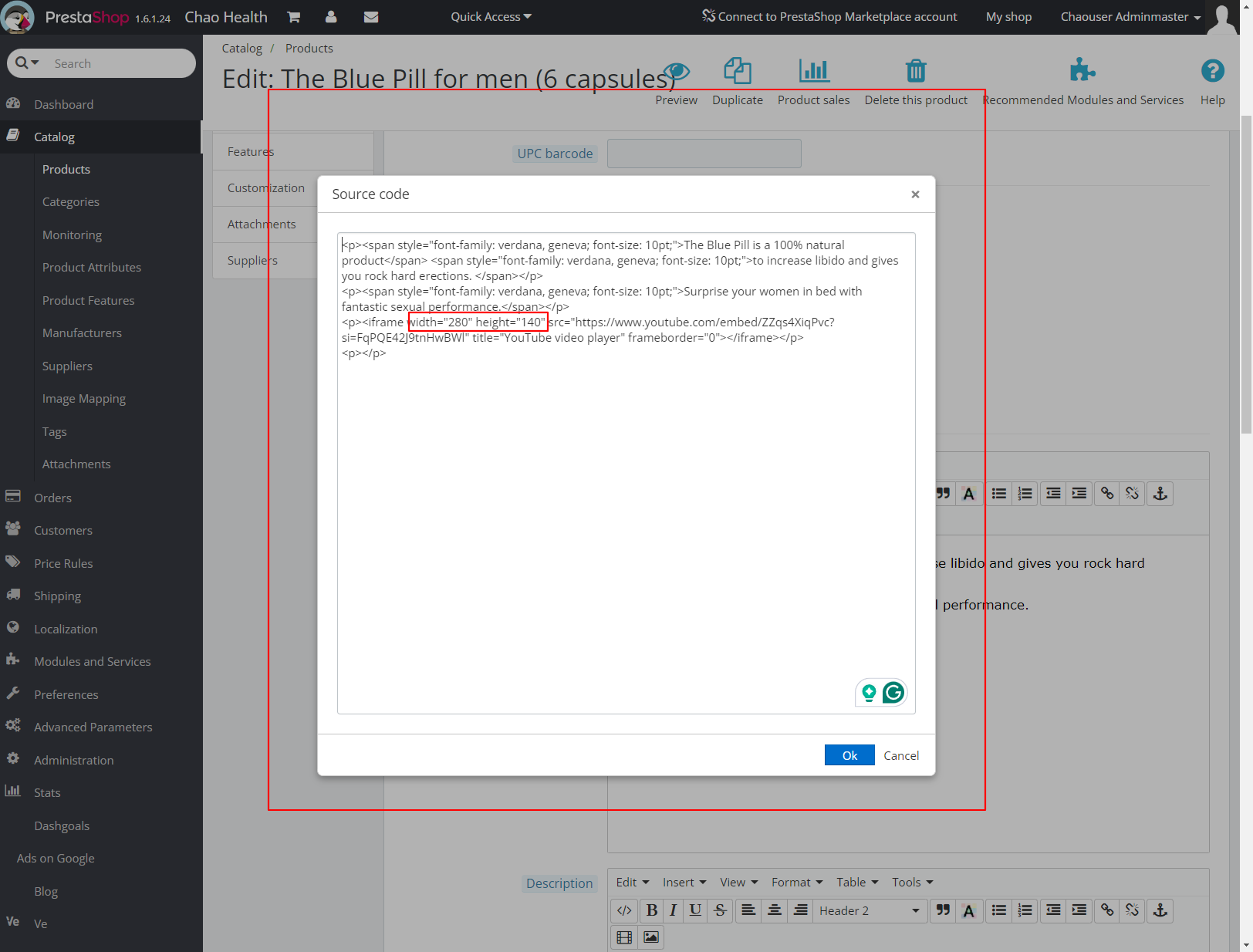1253x952 pixels.
Task: Click Catalog in the breadcrumb
Action: (242, 49)
